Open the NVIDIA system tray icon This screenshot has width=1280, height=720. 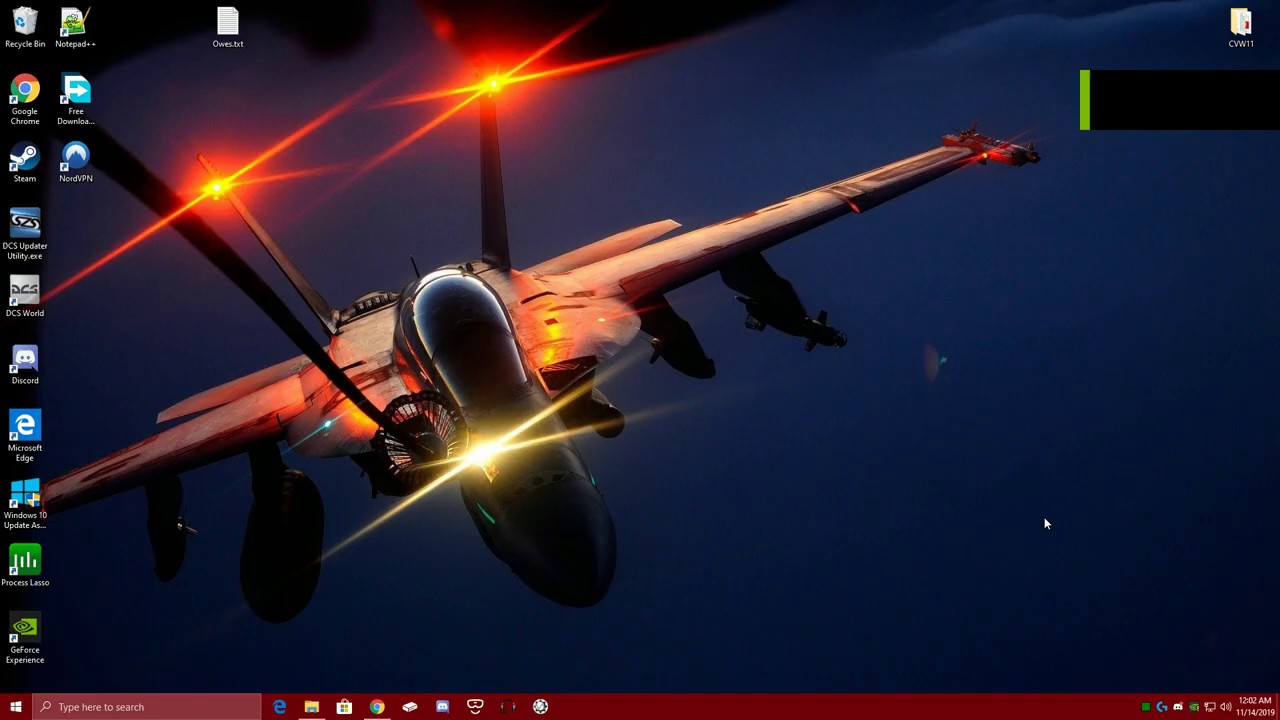tap(1194, 707)
